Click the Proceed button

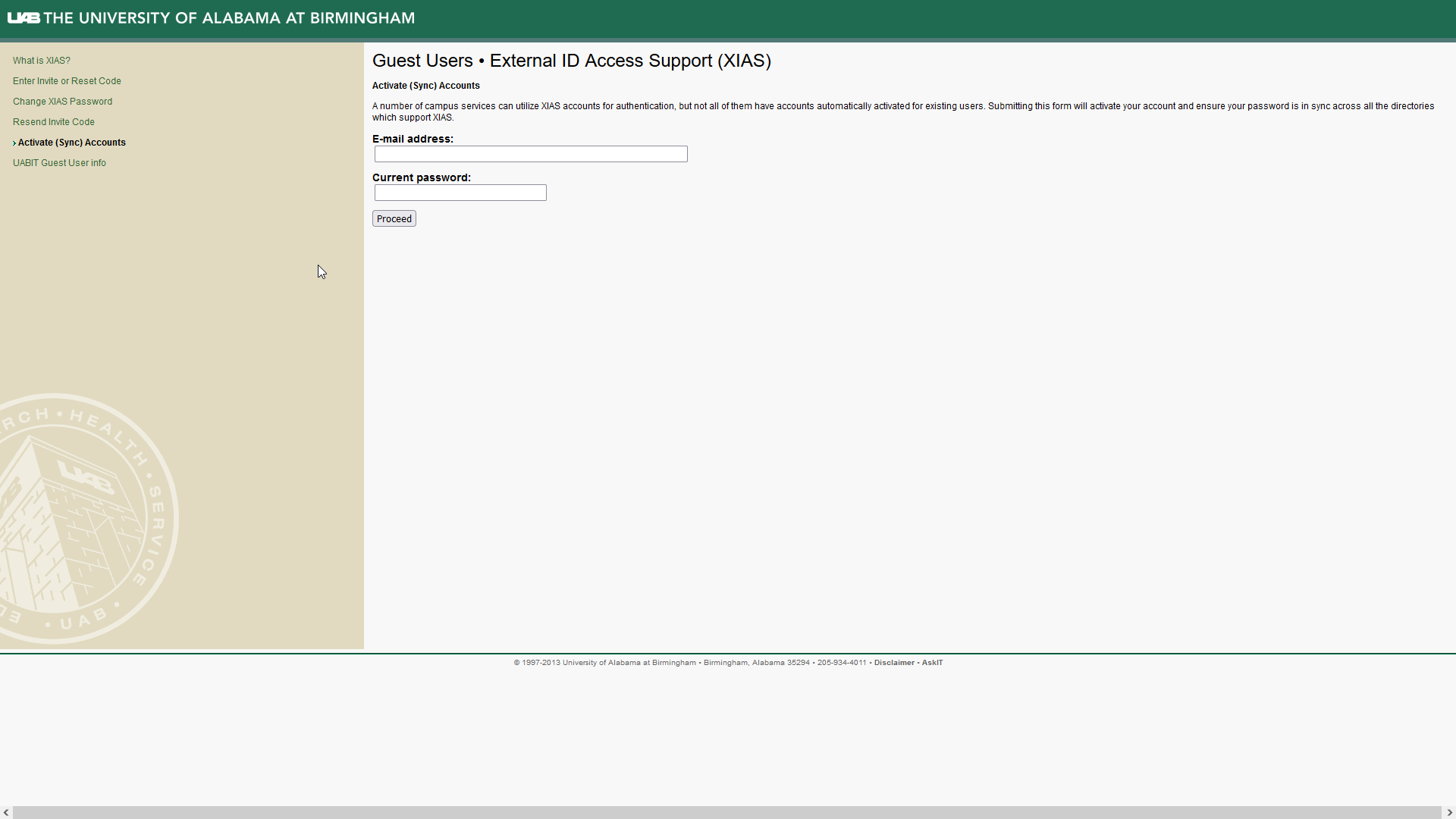[x=394, y=219]
